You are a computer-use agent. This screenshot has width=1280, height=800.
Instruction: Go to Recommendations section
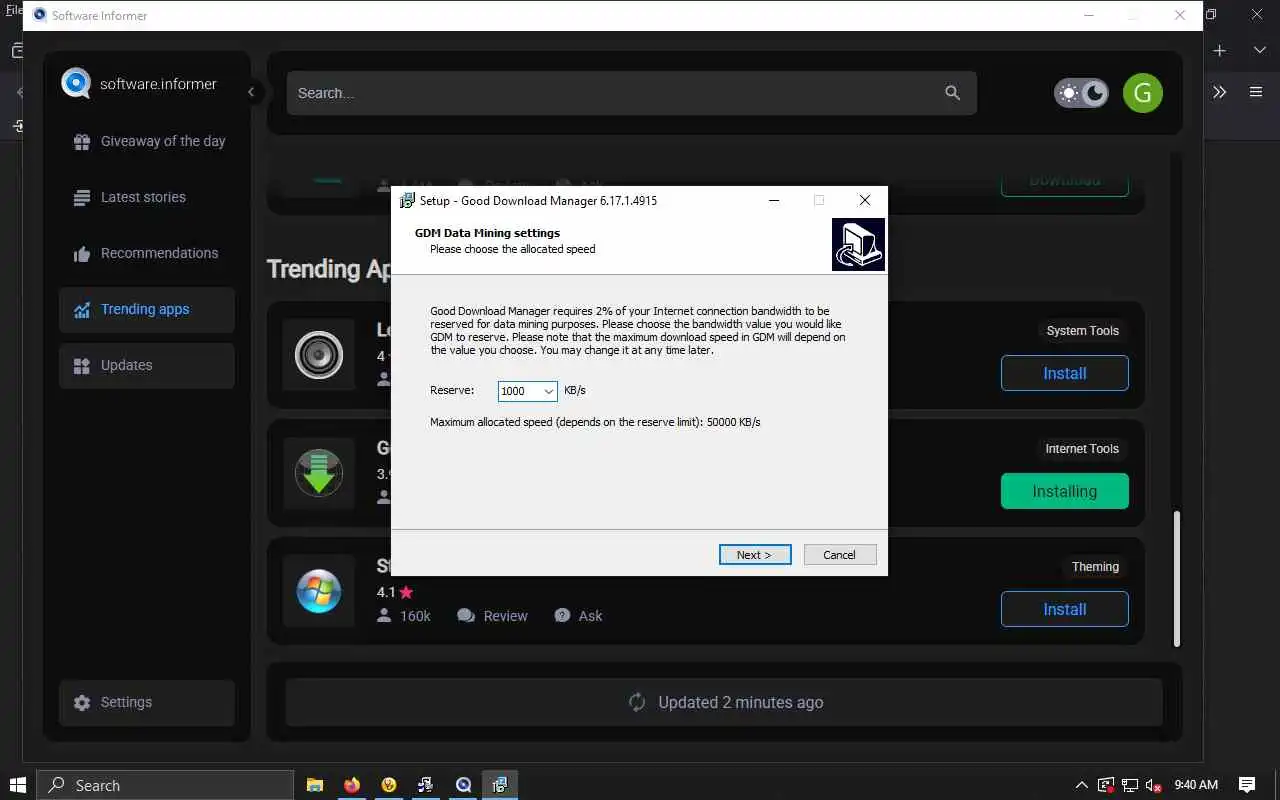[x=146, y=253]
